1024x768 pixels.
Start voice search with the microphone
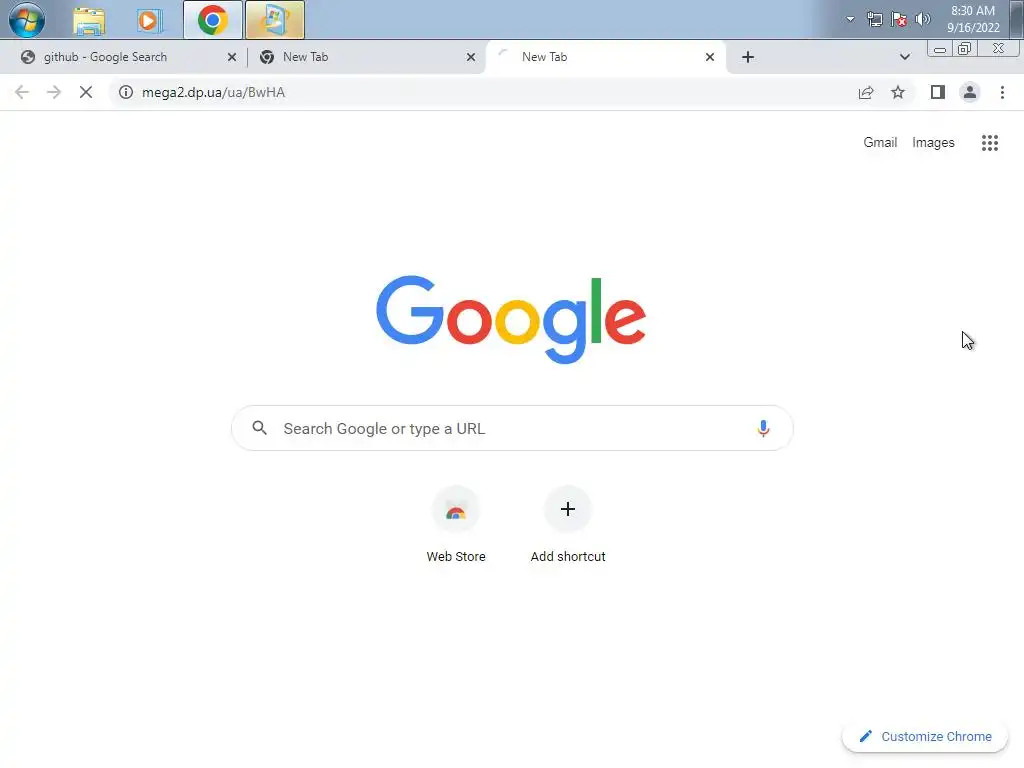[763, 428]
